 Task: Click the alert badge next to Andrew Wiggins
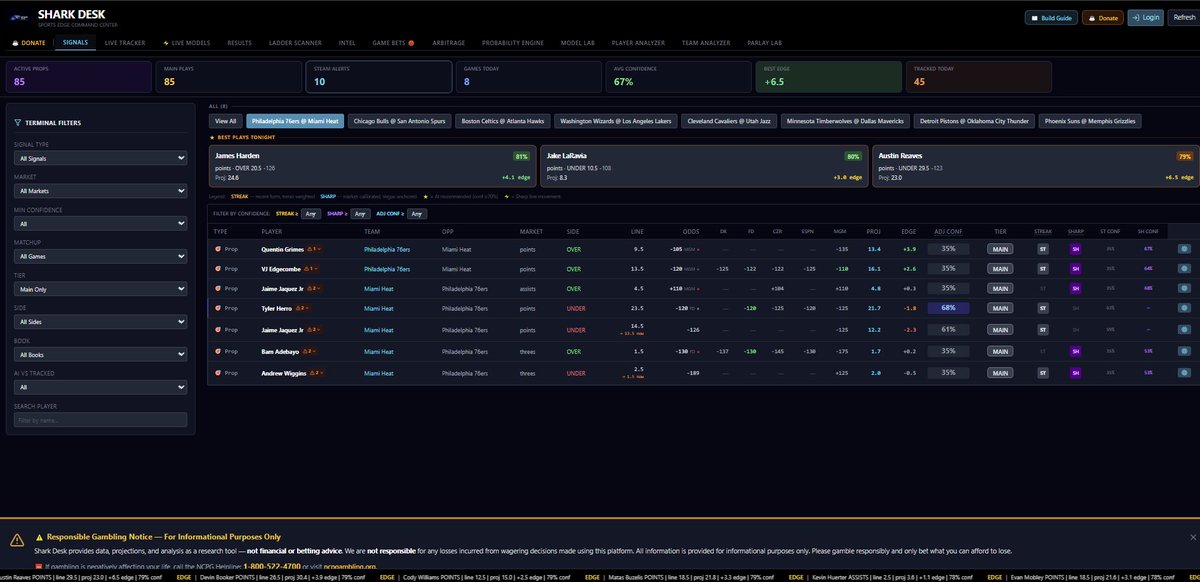317,373
